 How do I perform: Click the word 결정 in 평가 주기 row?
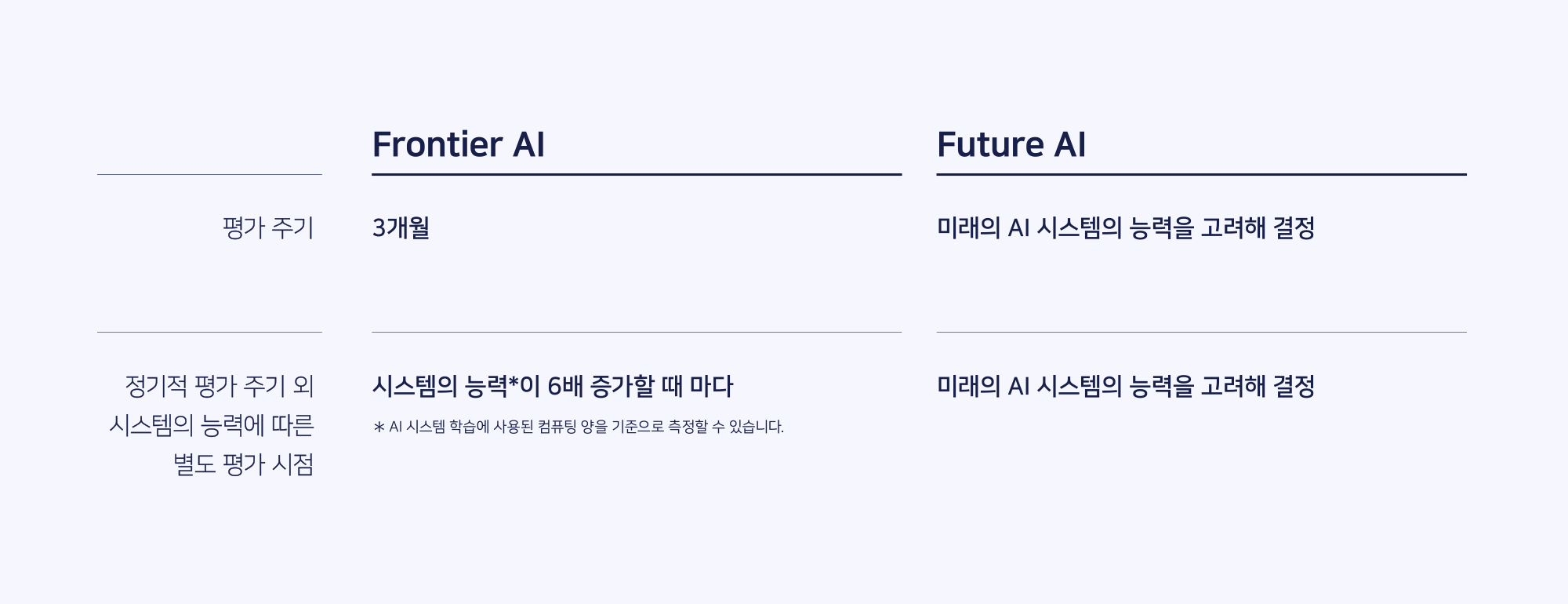(x=1294, y=228)
